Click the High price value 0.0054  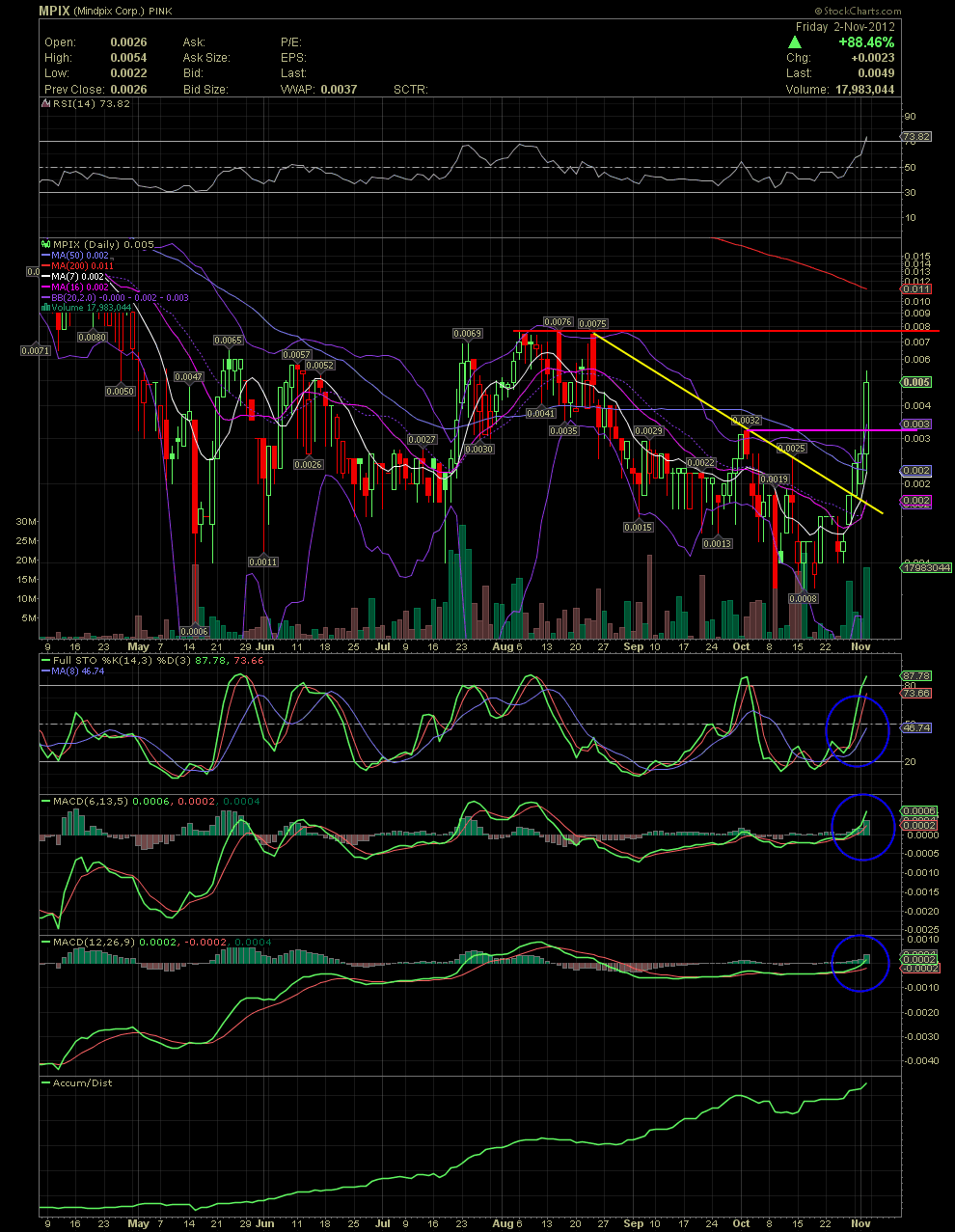pos(128,58)
